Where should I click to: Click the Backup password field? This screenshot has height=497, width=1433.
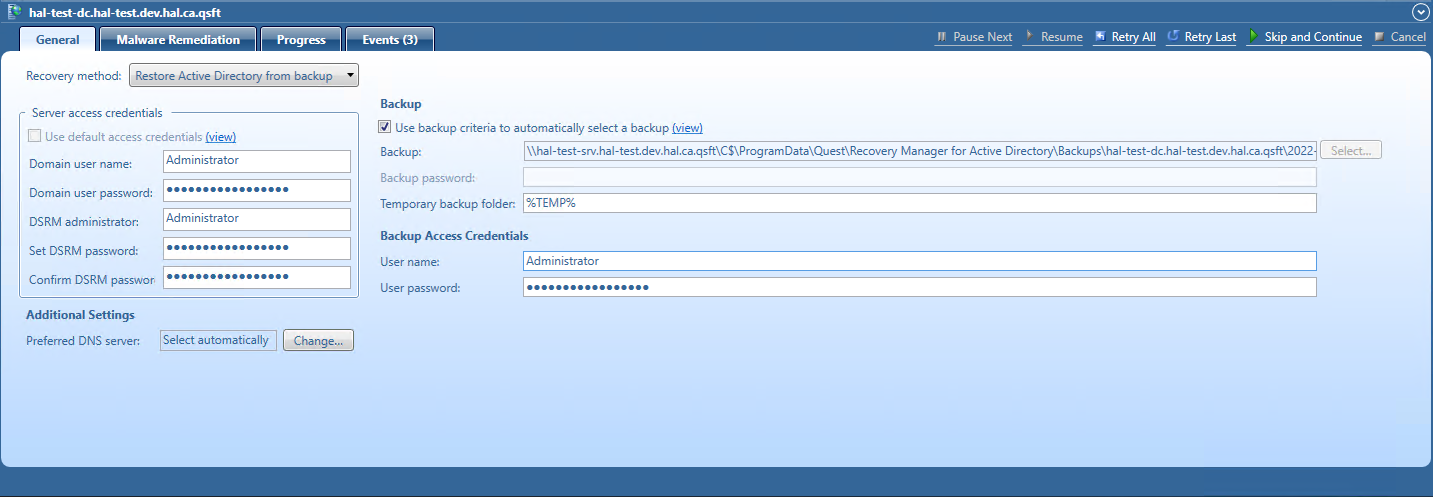click(920, 177)
